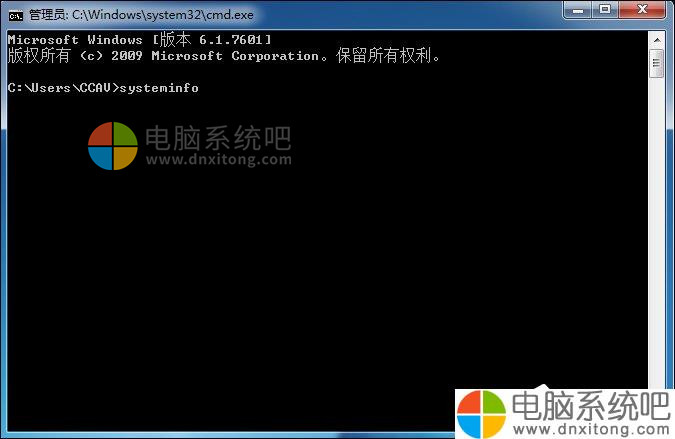The image size is (675, 439).
Task: Open the cmd.exe system menu icon
Action: click(x=16, y=16)
